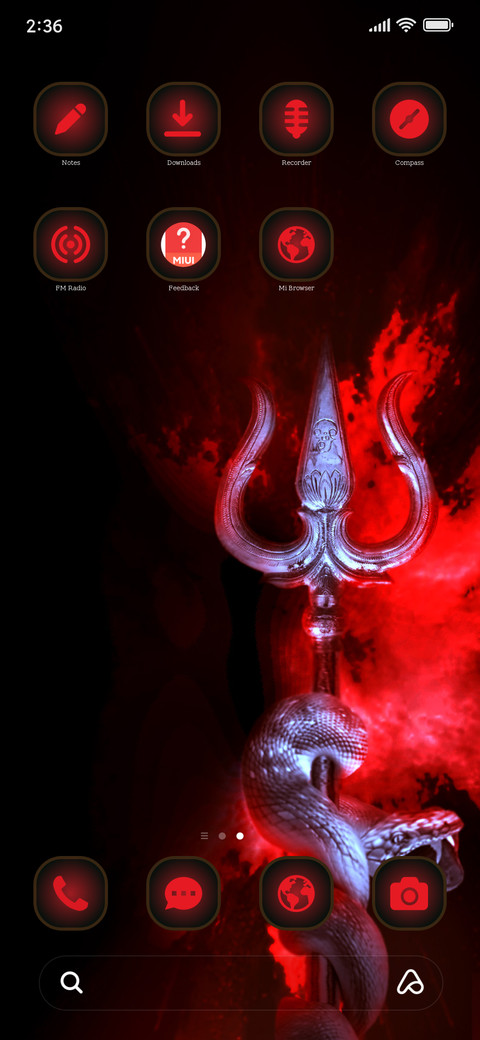Open the Notes app
This screenshot has height=1040, width=480.
click(70, 119)
